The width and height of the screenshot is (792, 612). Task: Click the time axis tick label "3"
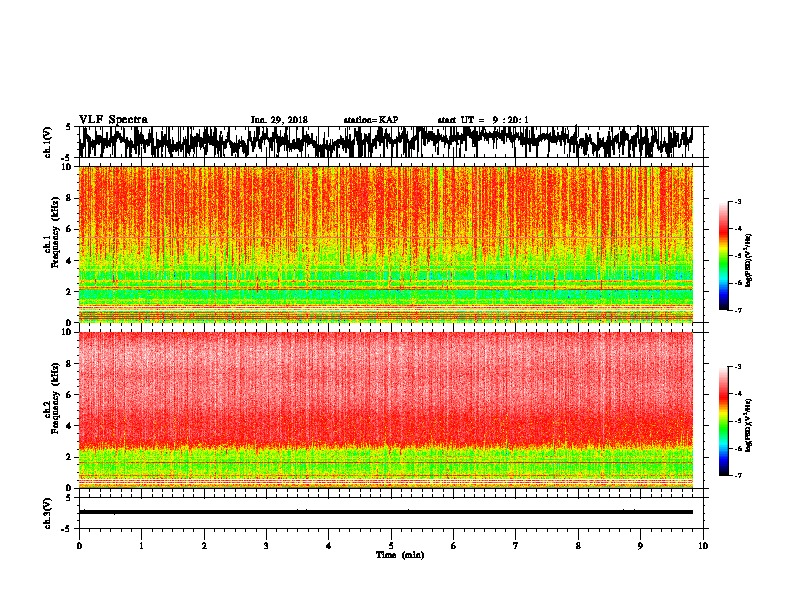[x=266, y=545]
